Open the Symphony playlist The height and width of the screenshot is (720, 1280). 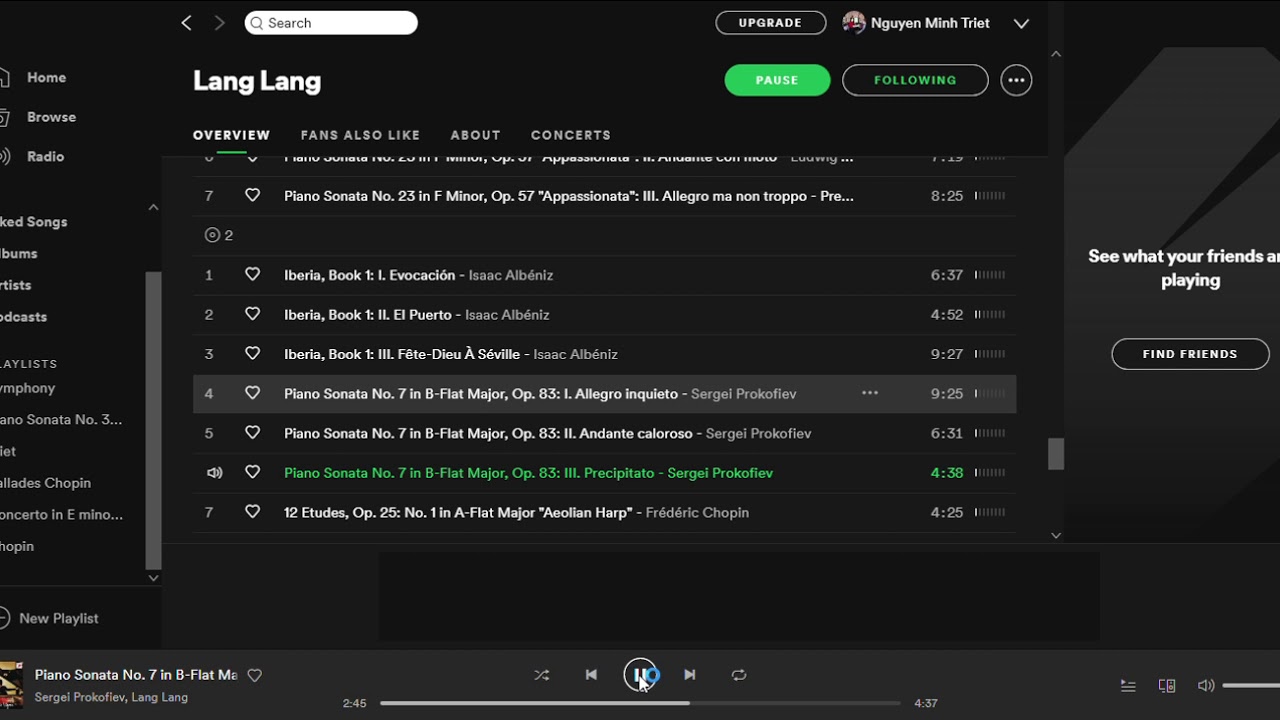(x=28, y=388)
